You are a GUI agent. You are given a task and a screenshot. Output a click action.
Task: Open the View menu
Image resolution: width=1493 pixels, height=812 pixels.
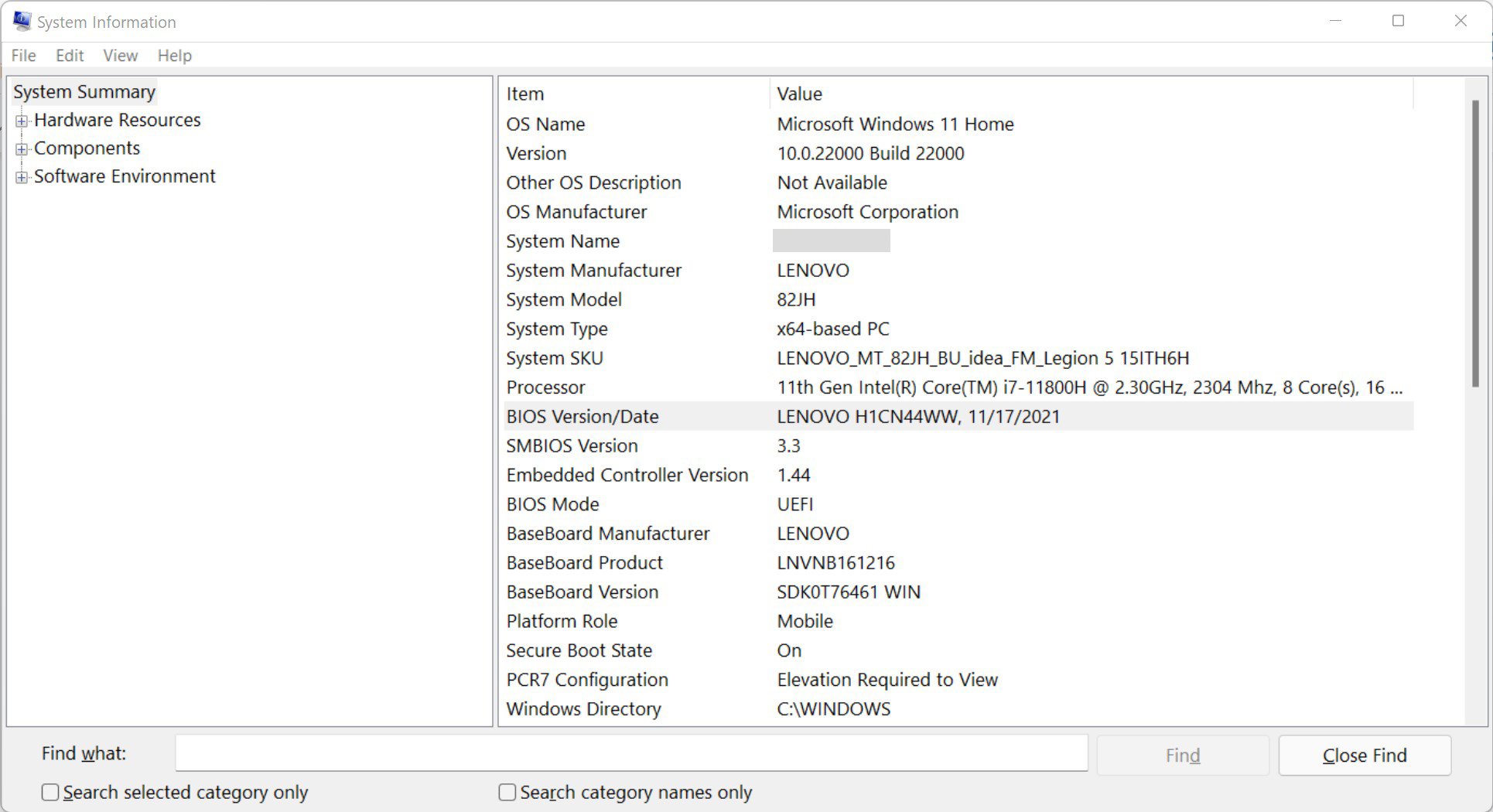pos(120,56)
